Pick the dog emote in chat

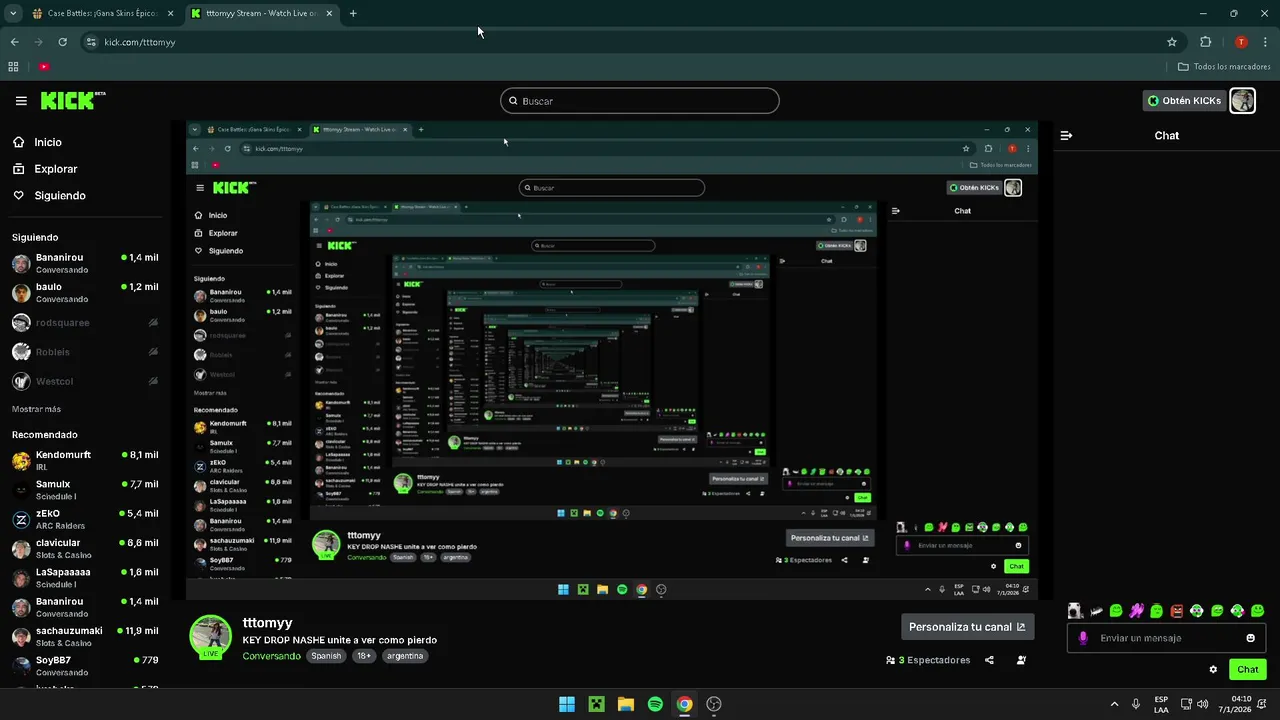(1075, 611)
